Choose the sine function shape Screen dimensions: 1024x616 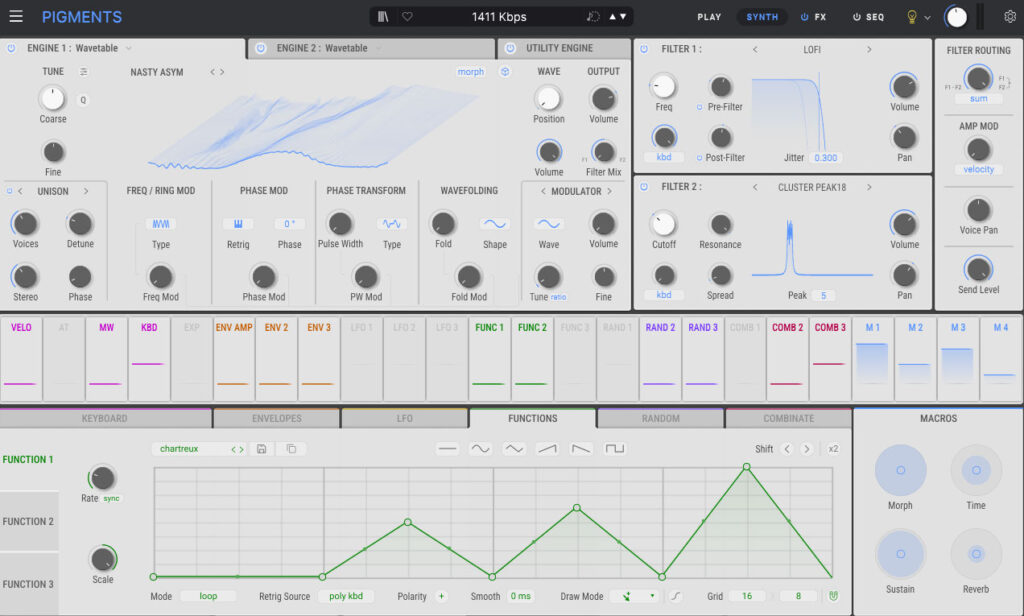click(481, 449)
